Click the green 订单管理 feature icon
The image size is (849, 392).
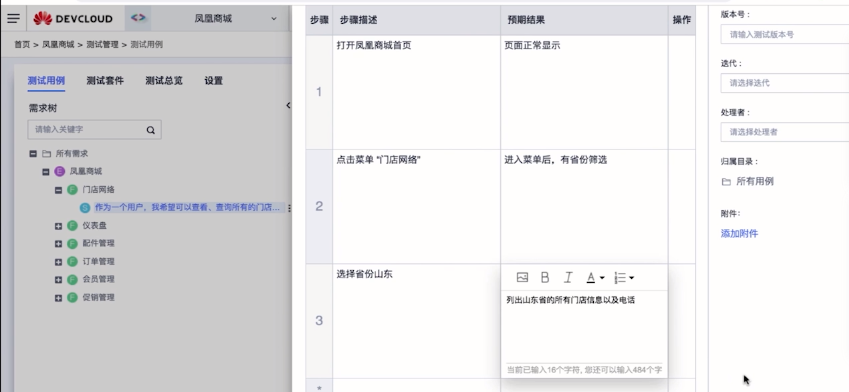pos(72,262)
